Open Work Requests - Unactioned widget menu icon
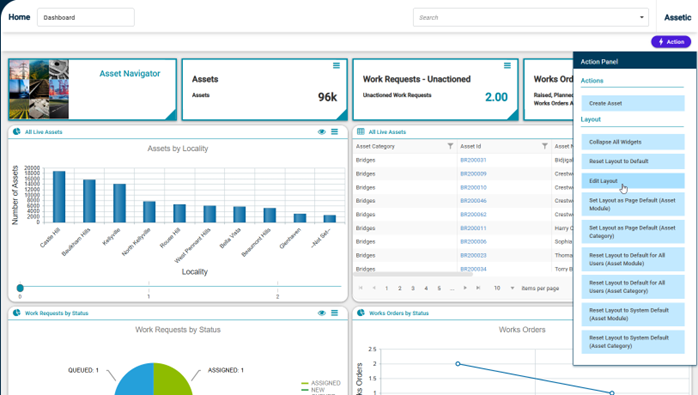698x395 pixels. tap(507, 65)
